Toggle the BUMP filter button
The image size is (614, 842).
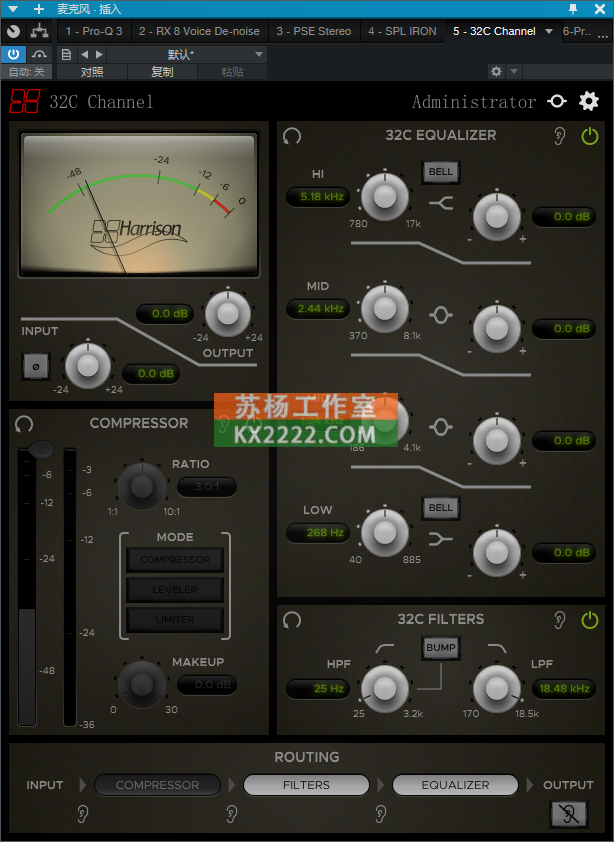[440, 648]
